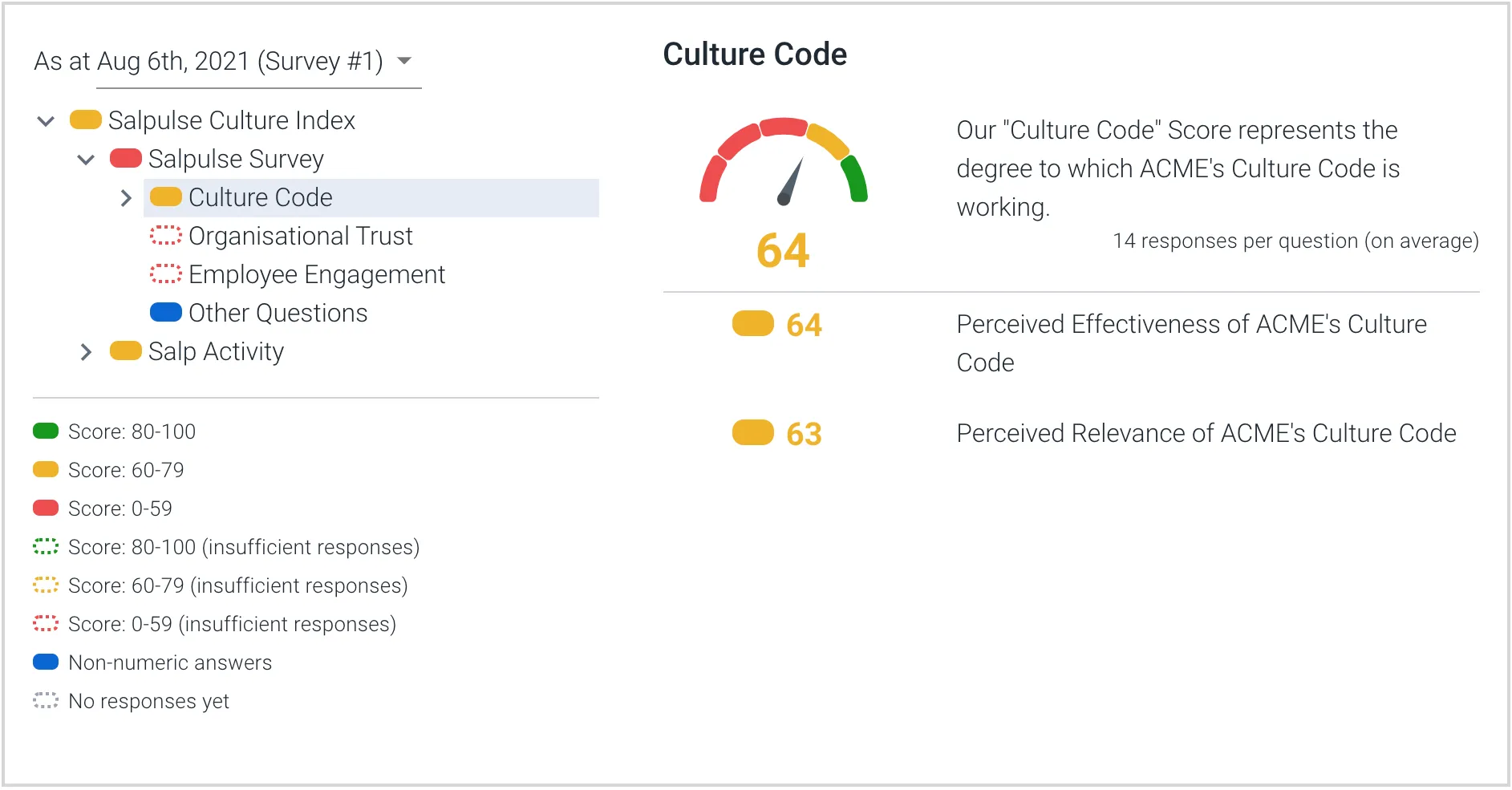1512x790 pixels.
Task: Expand the Culture Code tree node
Action: tap(126, 198)
